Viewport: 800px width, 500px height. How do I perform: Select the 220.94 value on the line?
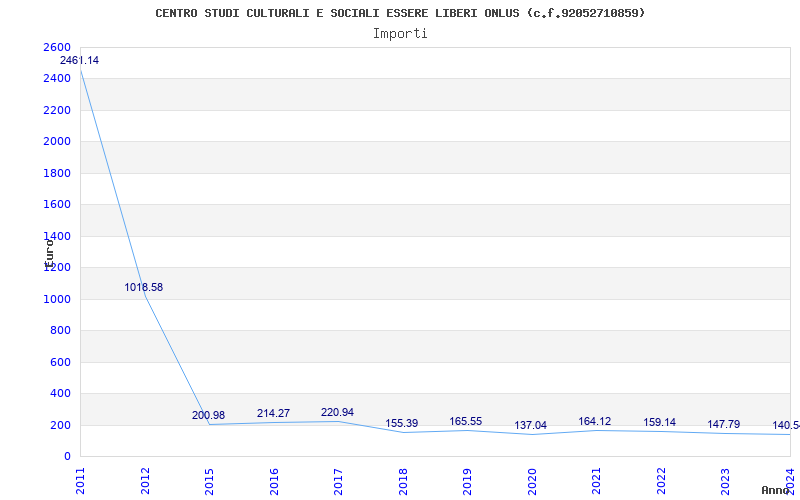coord(337,413)
